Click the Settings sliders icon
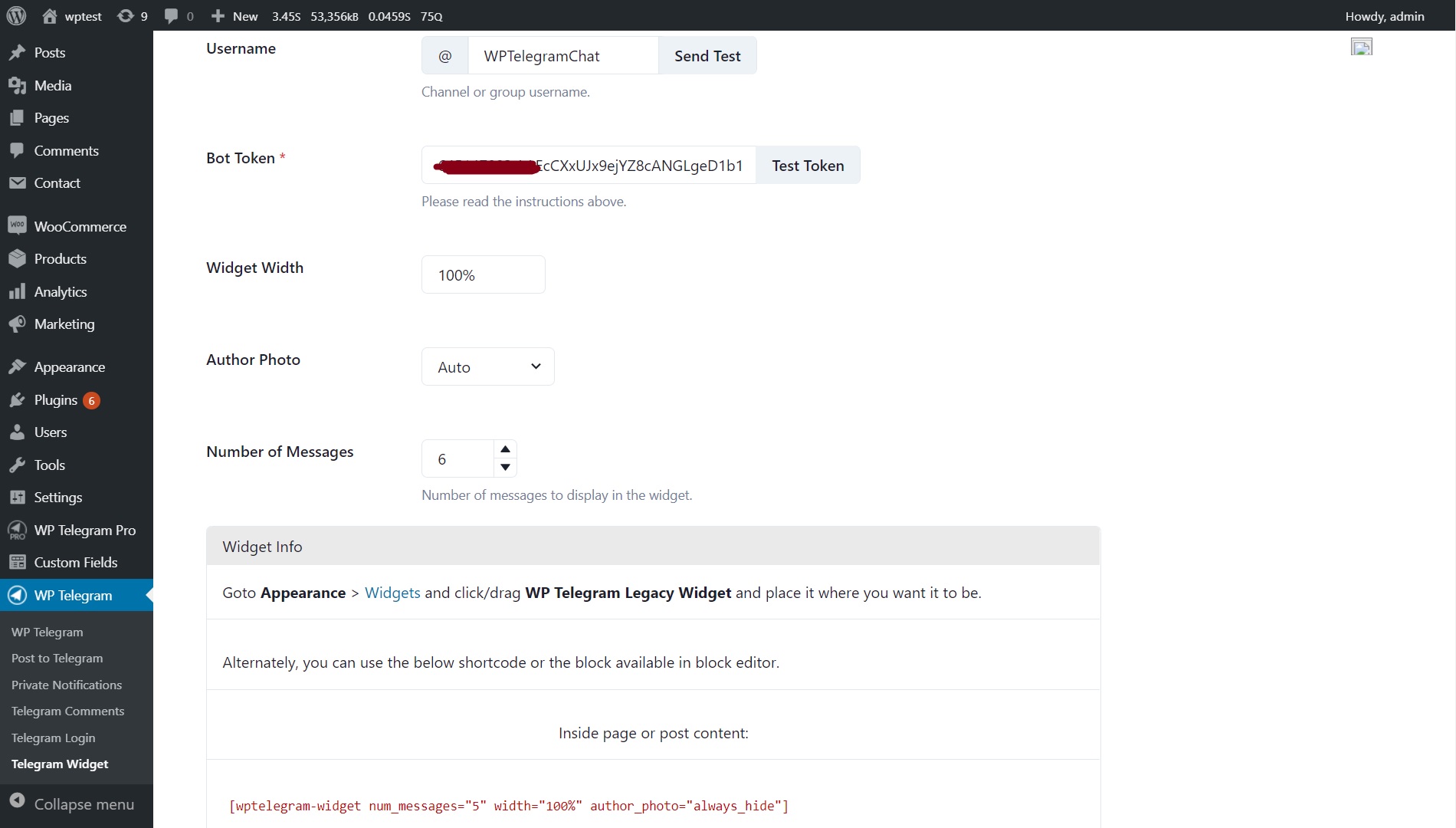 pyautogui.click(x=17, y=498)
